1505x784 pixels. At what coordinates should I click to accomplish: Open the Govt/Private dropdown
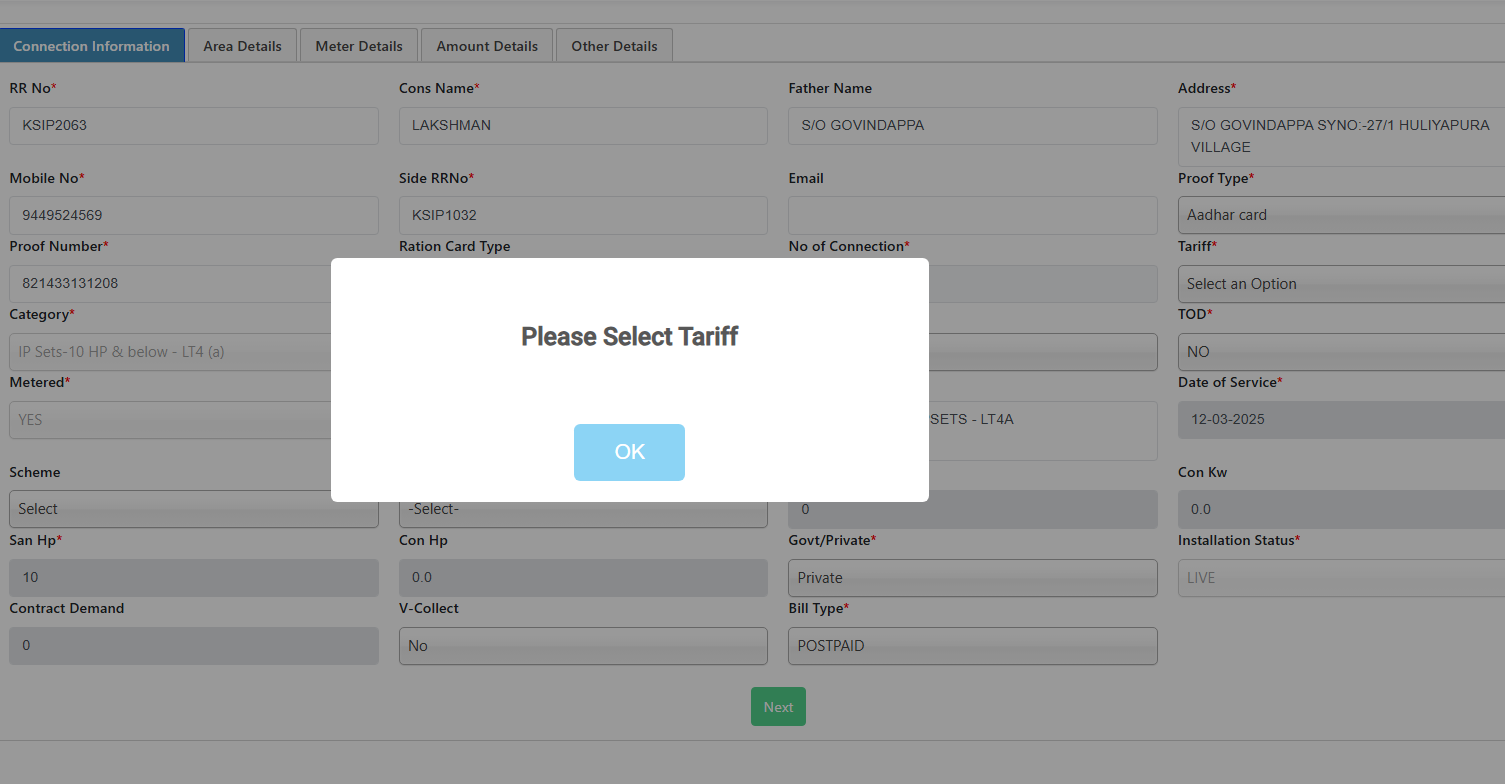point(973,578)
